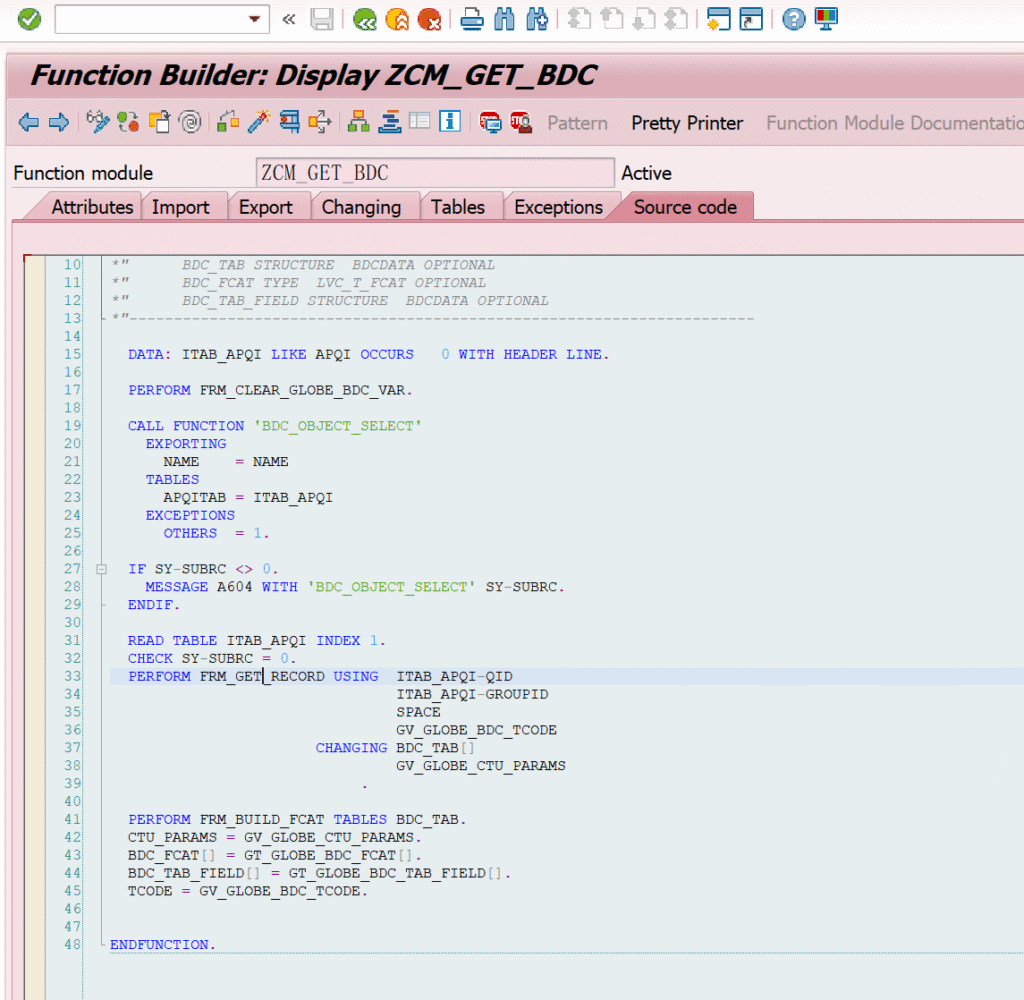Viewport: 1024px width, 1000px height.
Task: Open the Exceptions tab
Action: tap(558, 207)
